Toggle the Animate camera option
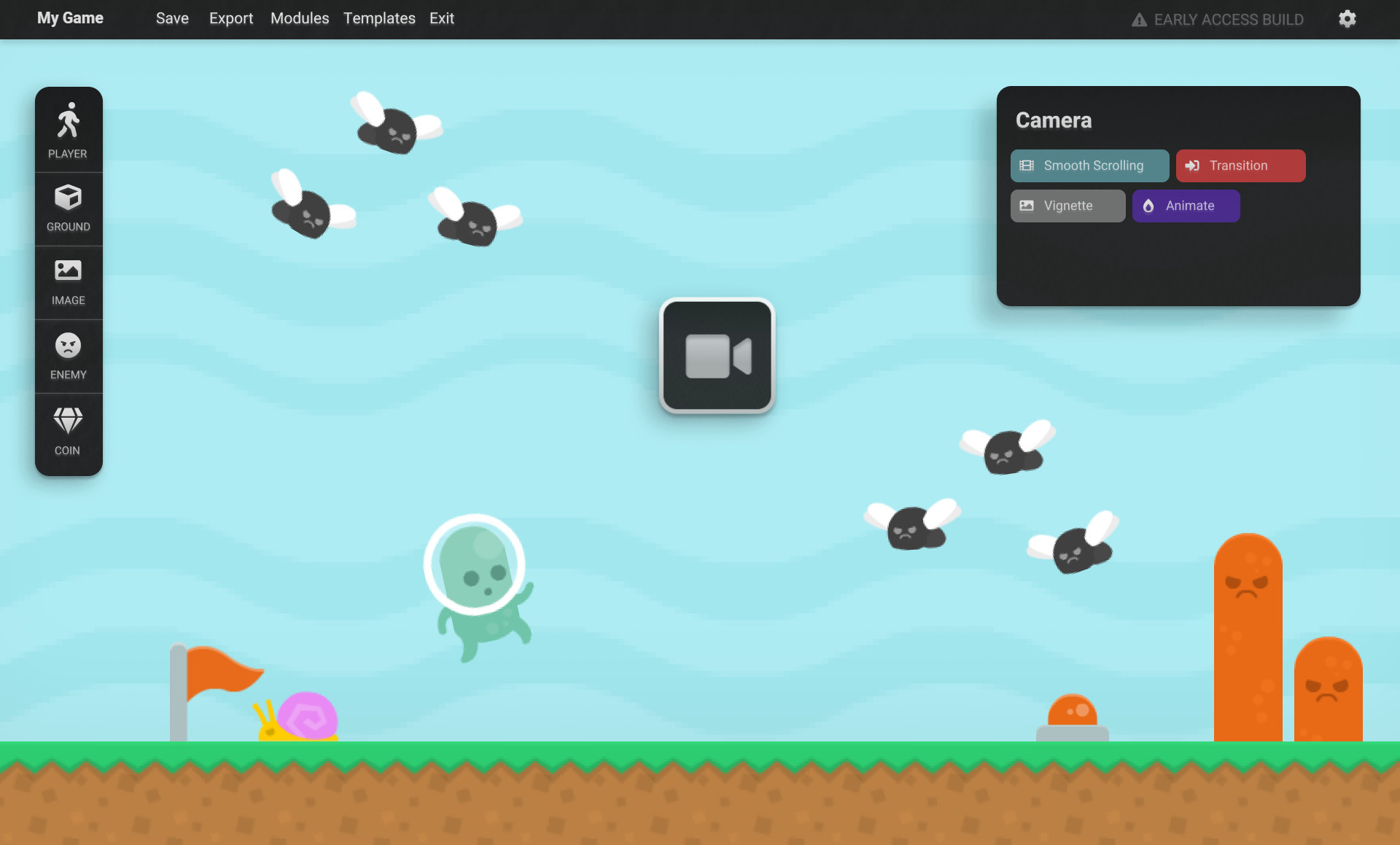 (1186, 206)
